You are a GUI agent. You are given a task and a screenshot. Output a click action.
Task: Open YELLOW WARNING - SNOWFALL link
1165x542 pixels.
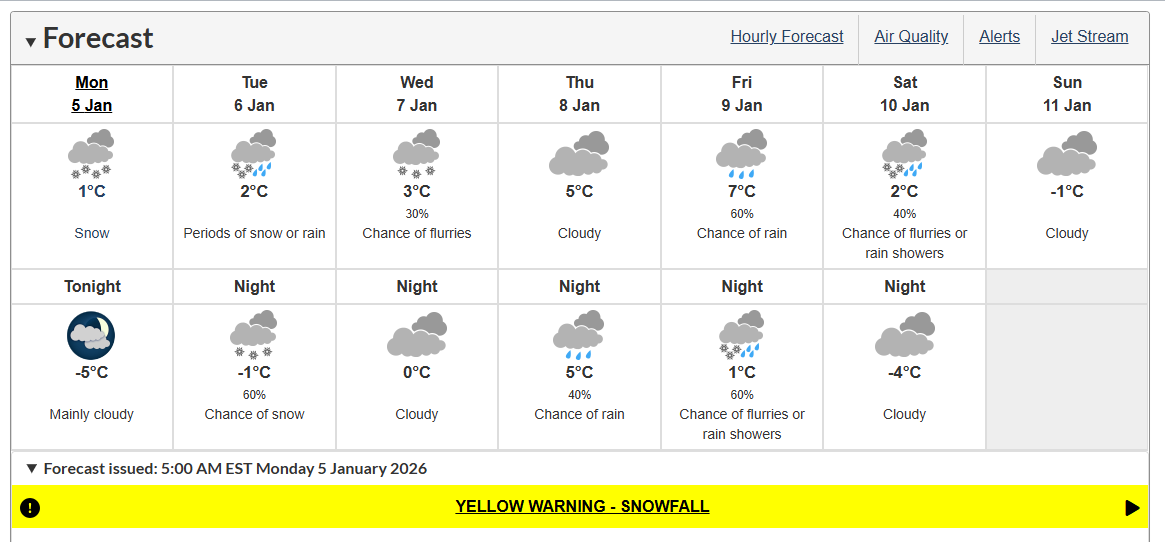[582, 506]
